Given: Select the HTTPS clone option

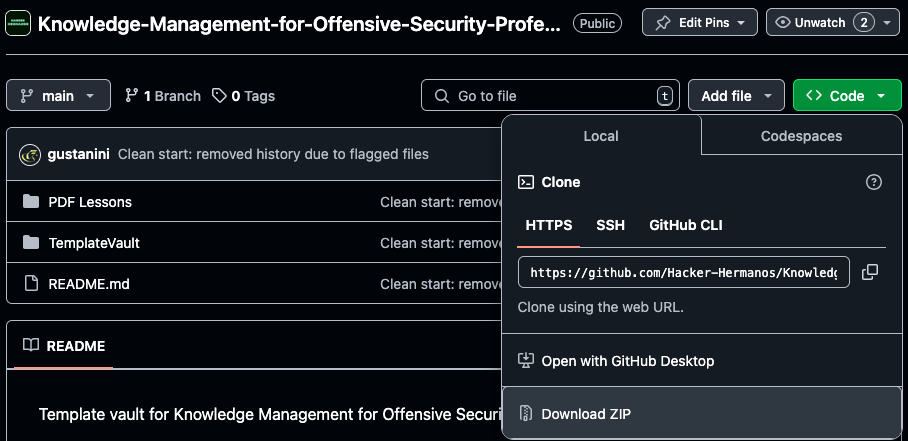Looking at the screenshot, I should click(x=549, y=225).
